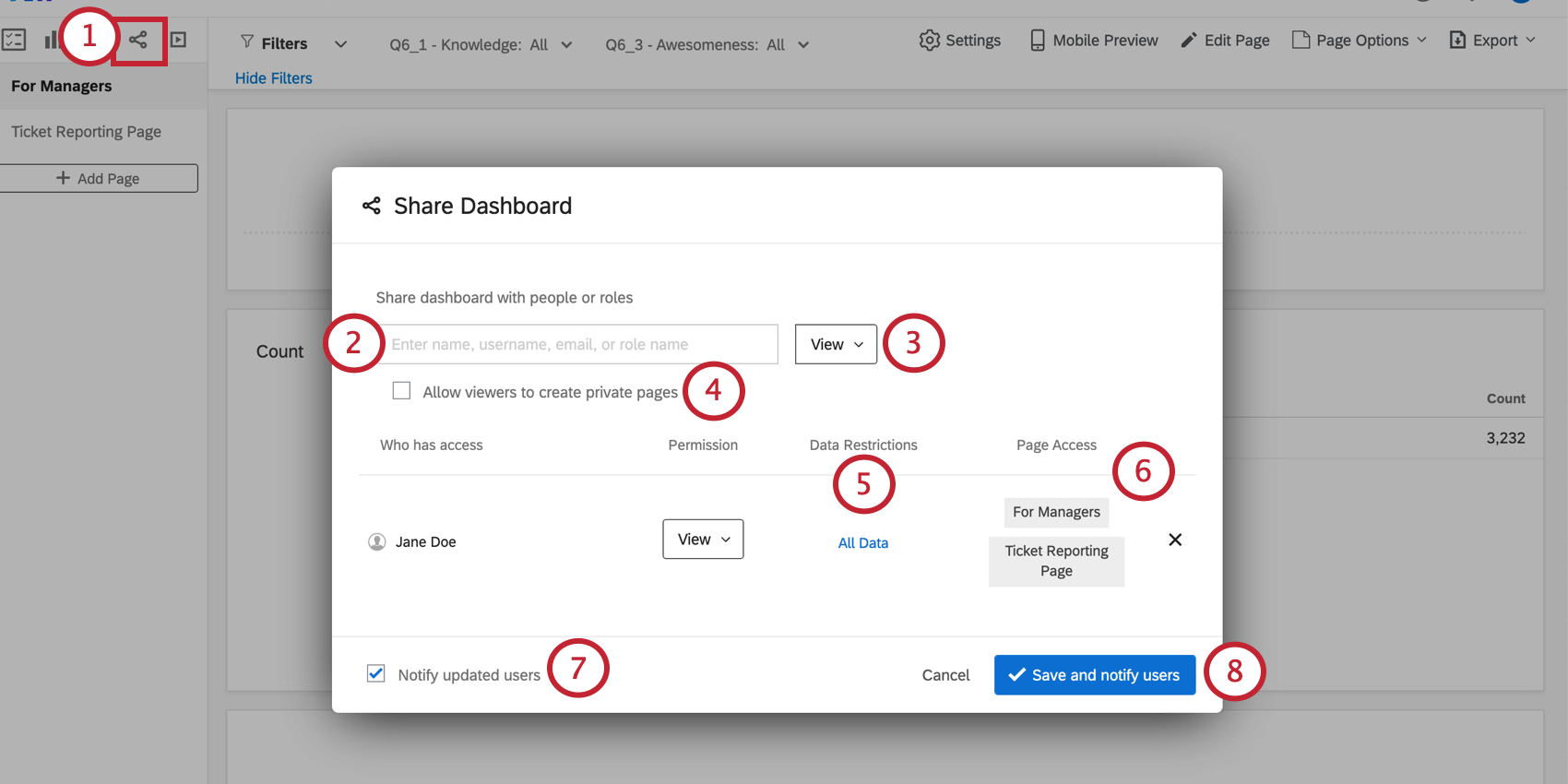Viewport: 1568px width, 784px height.
Task: Uncheck Notify updated users checkbox
Action: [376, 673]
